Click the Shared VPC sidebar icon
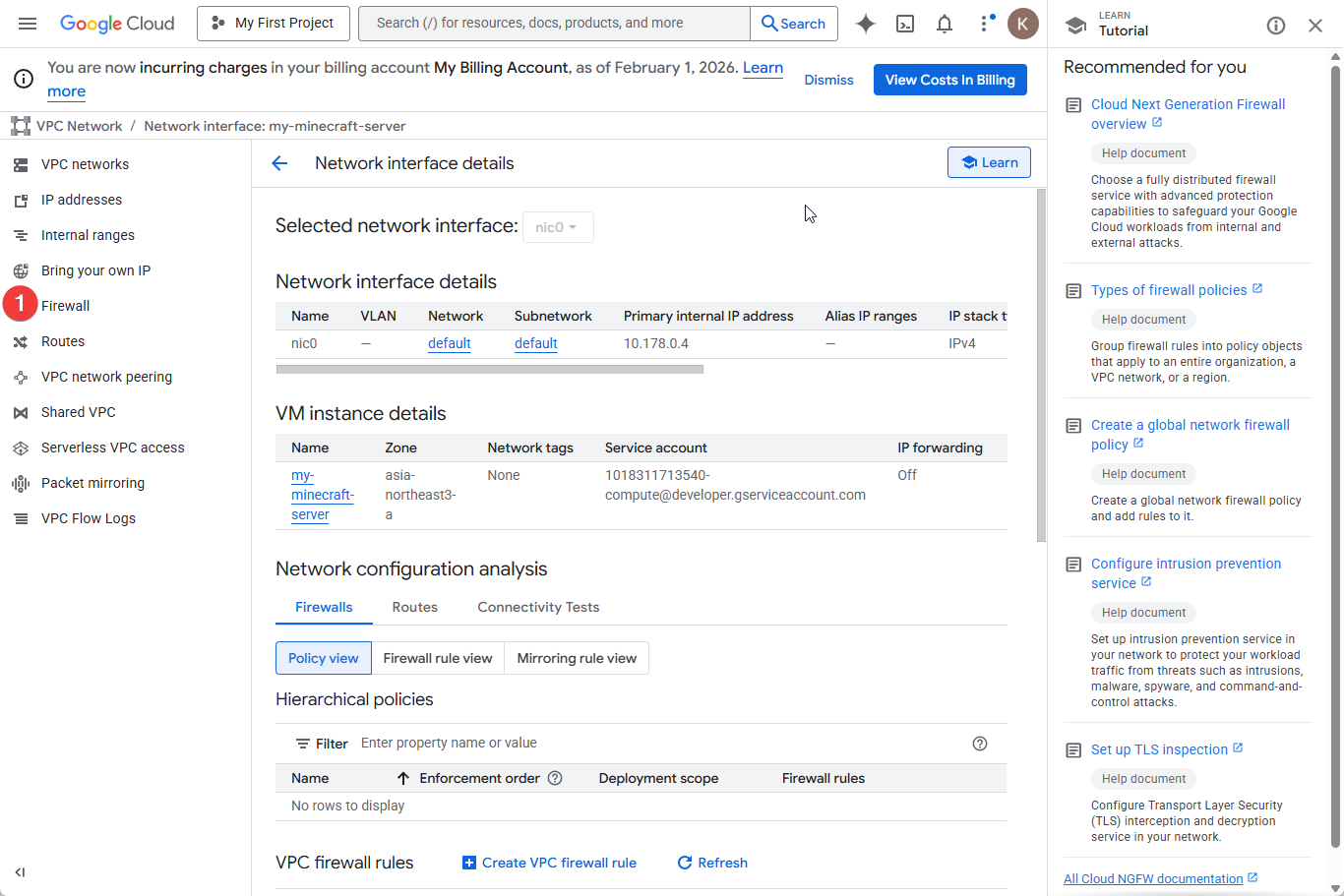1344x896 pixels. pos(21,412)
